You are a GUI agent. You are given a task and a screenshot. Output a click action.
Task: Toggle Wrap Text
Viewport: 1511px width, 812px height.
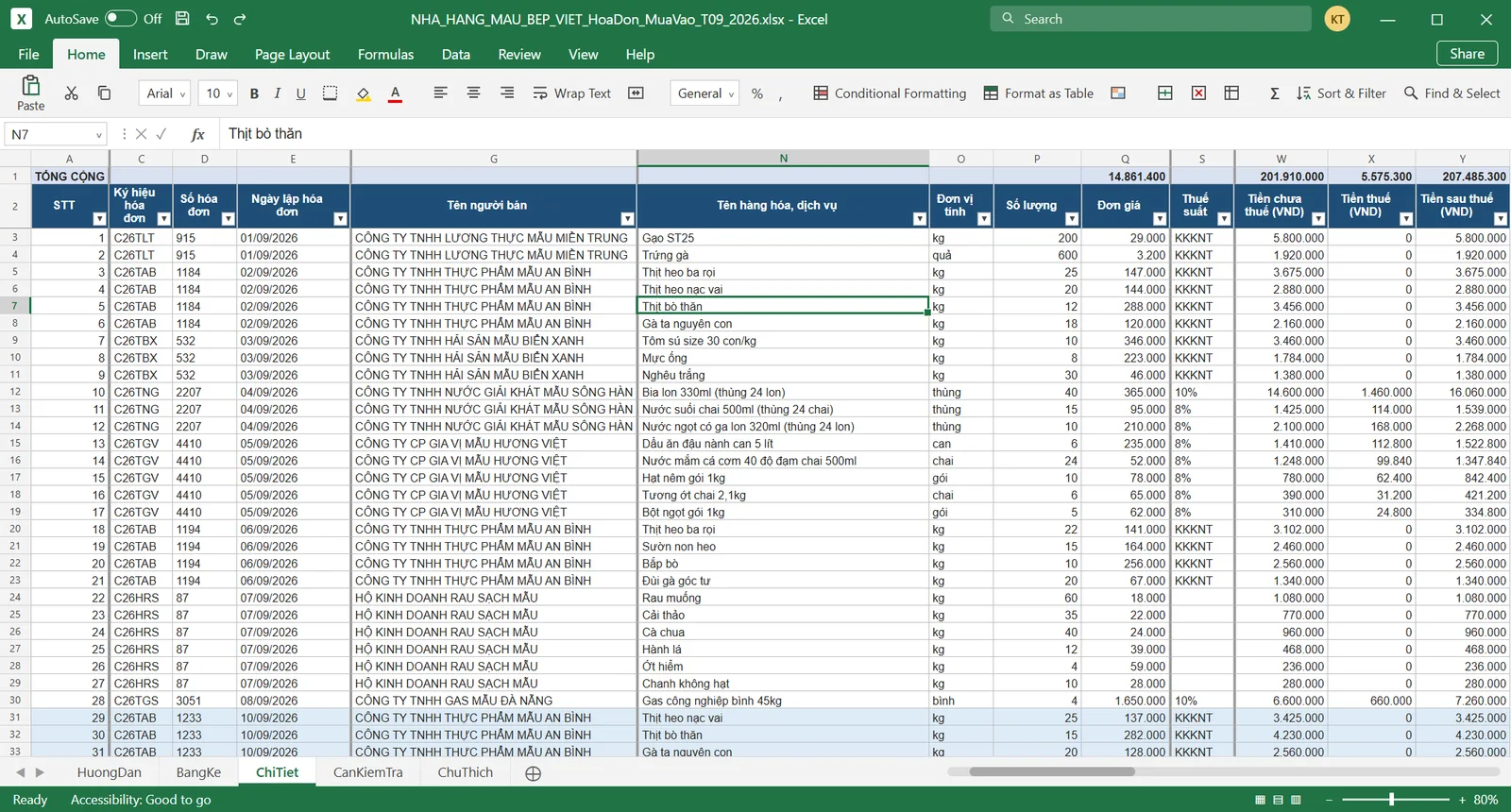point(572,93)
